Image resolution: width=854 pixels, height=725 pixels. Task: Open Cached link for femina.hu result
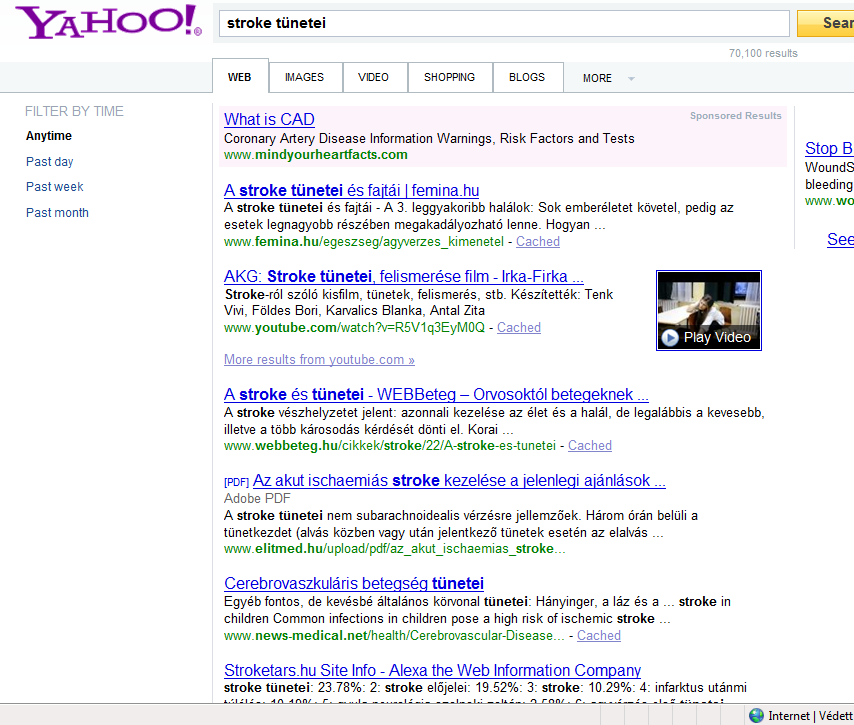(x=538, y=241)
